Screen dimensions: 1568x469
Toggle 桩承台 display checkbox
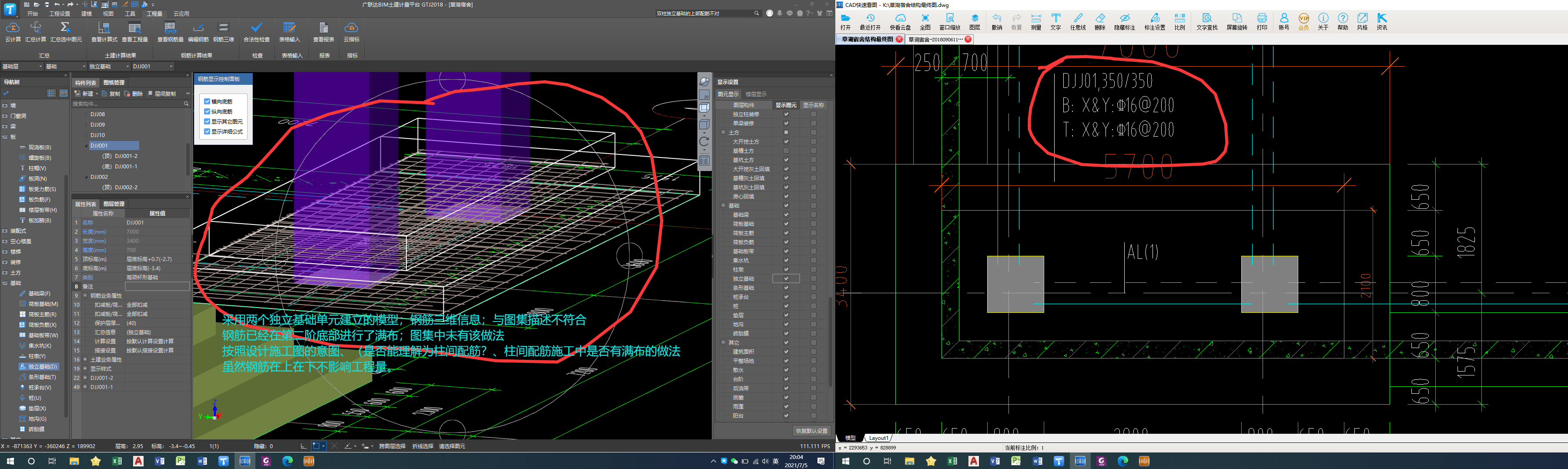tap(786, 297)
